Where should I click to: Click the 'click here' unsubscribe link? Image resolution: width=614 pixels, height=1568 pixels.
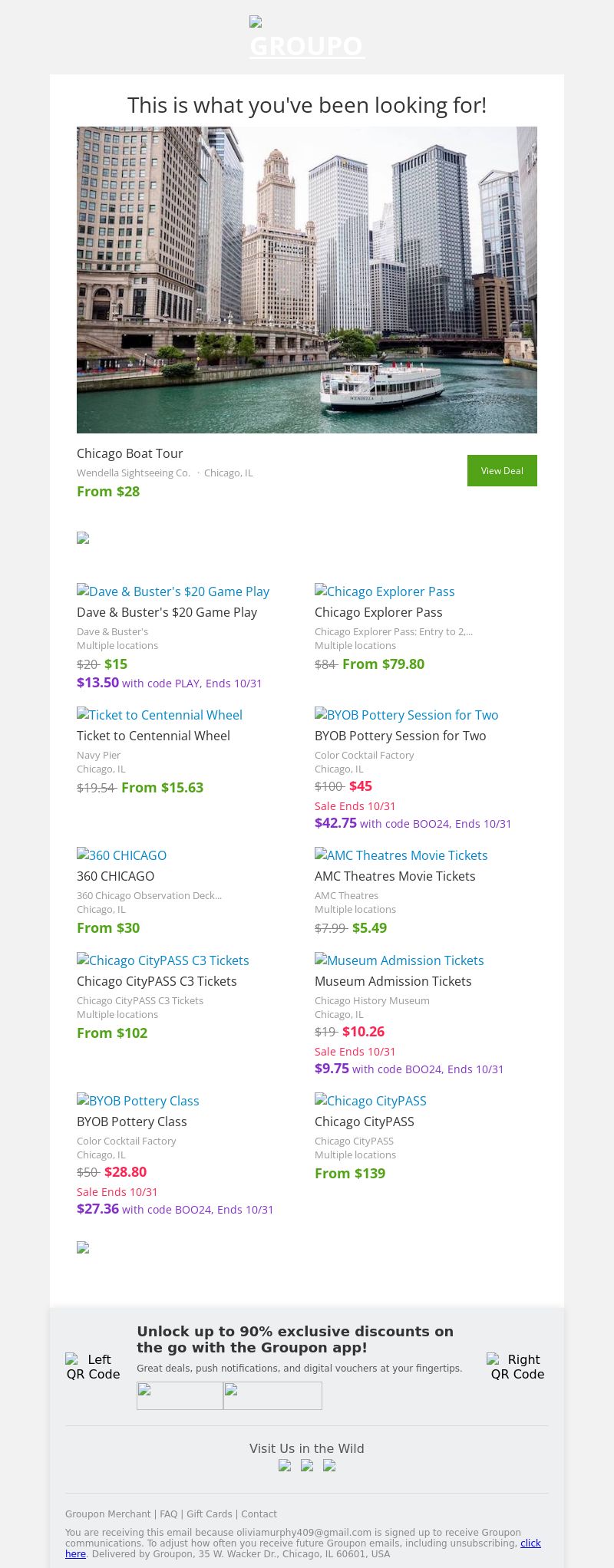tap(530, 1543)
